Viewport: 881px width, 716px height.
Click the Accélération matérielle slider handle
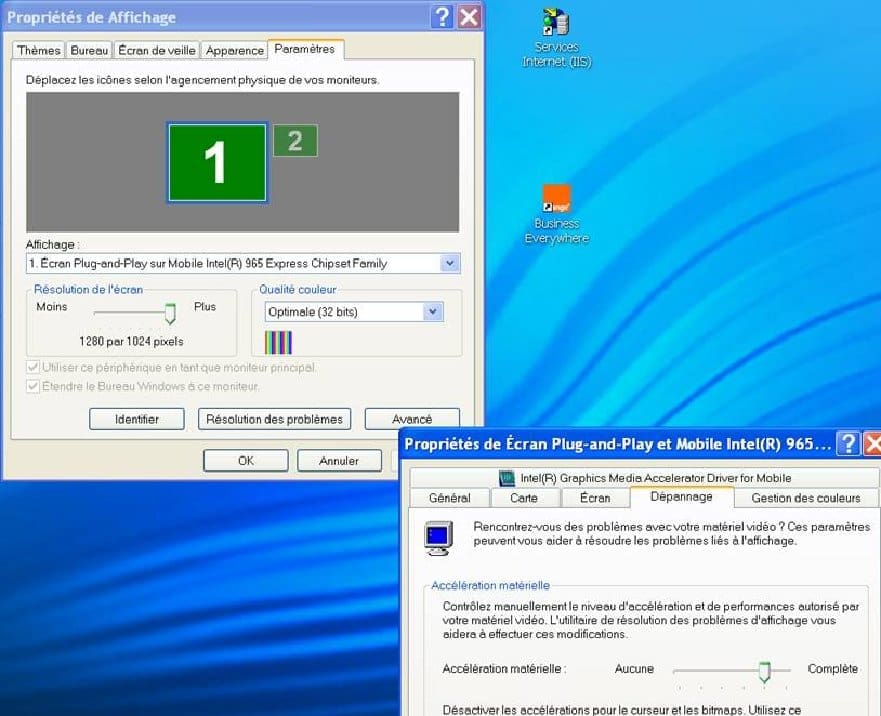click(765, 670)
